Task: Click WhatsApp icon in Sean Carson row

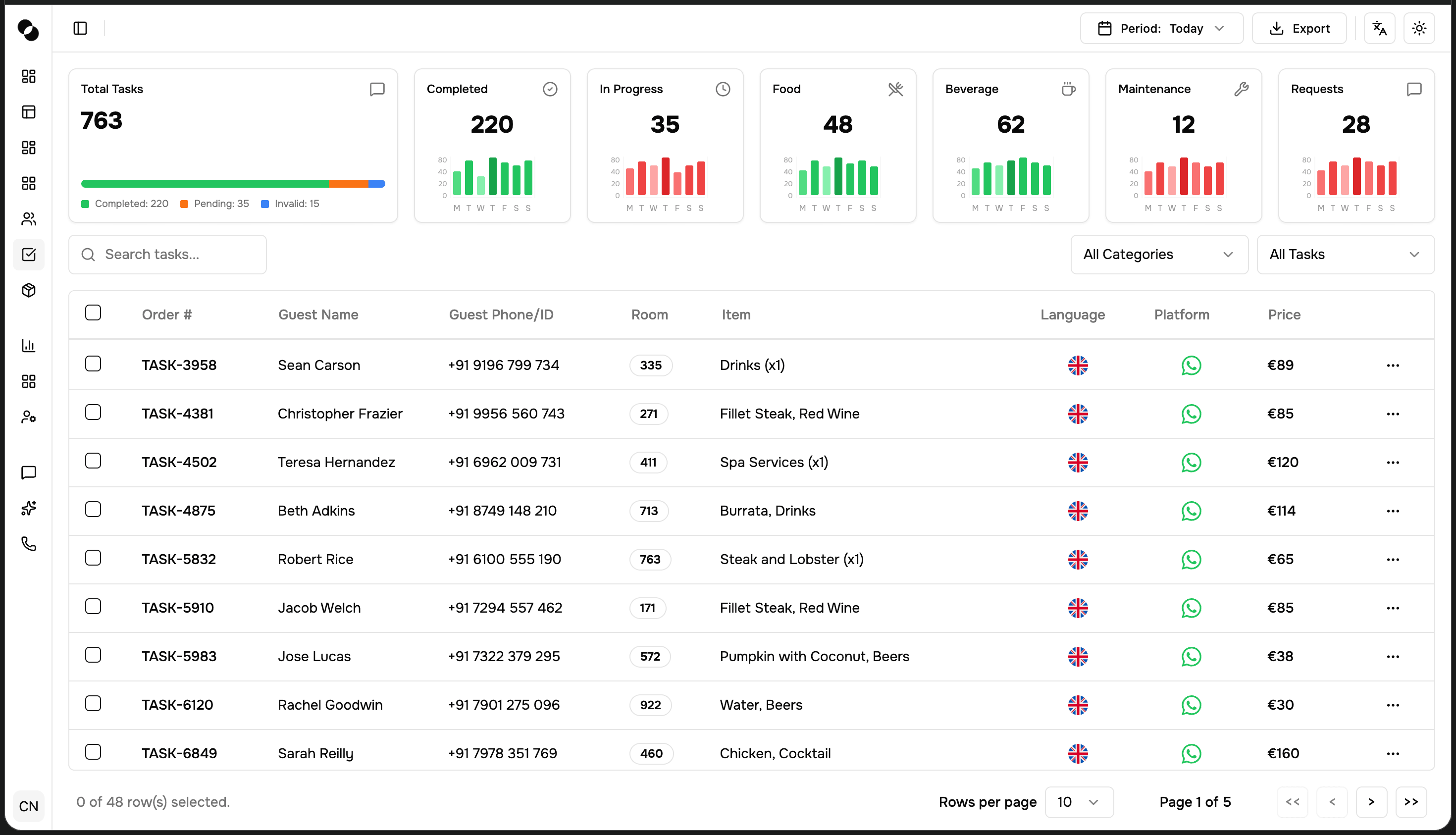Action: pos(1191,365)
